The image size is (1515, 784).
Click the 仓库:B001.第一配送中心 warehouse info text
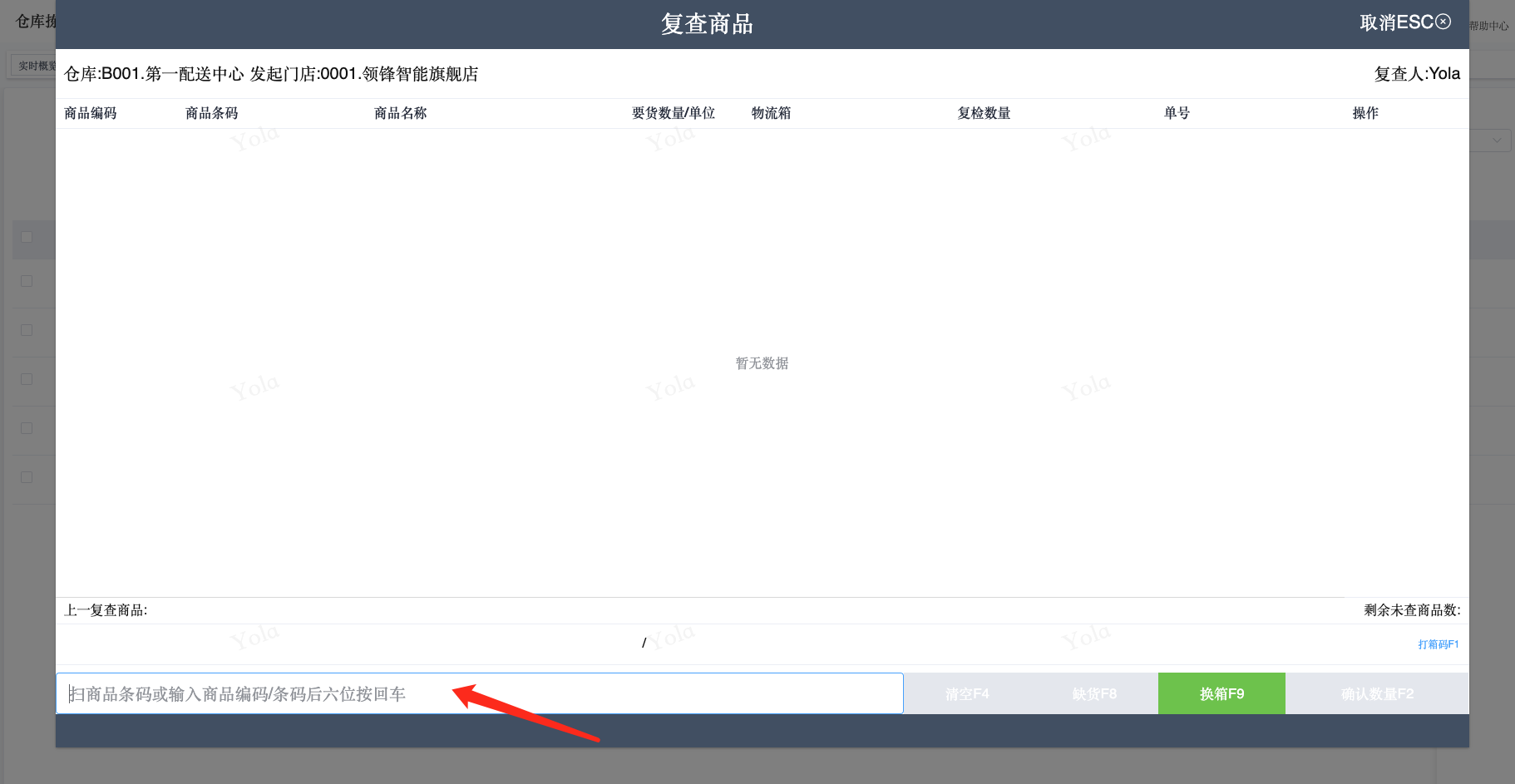[x=154, y=74]
